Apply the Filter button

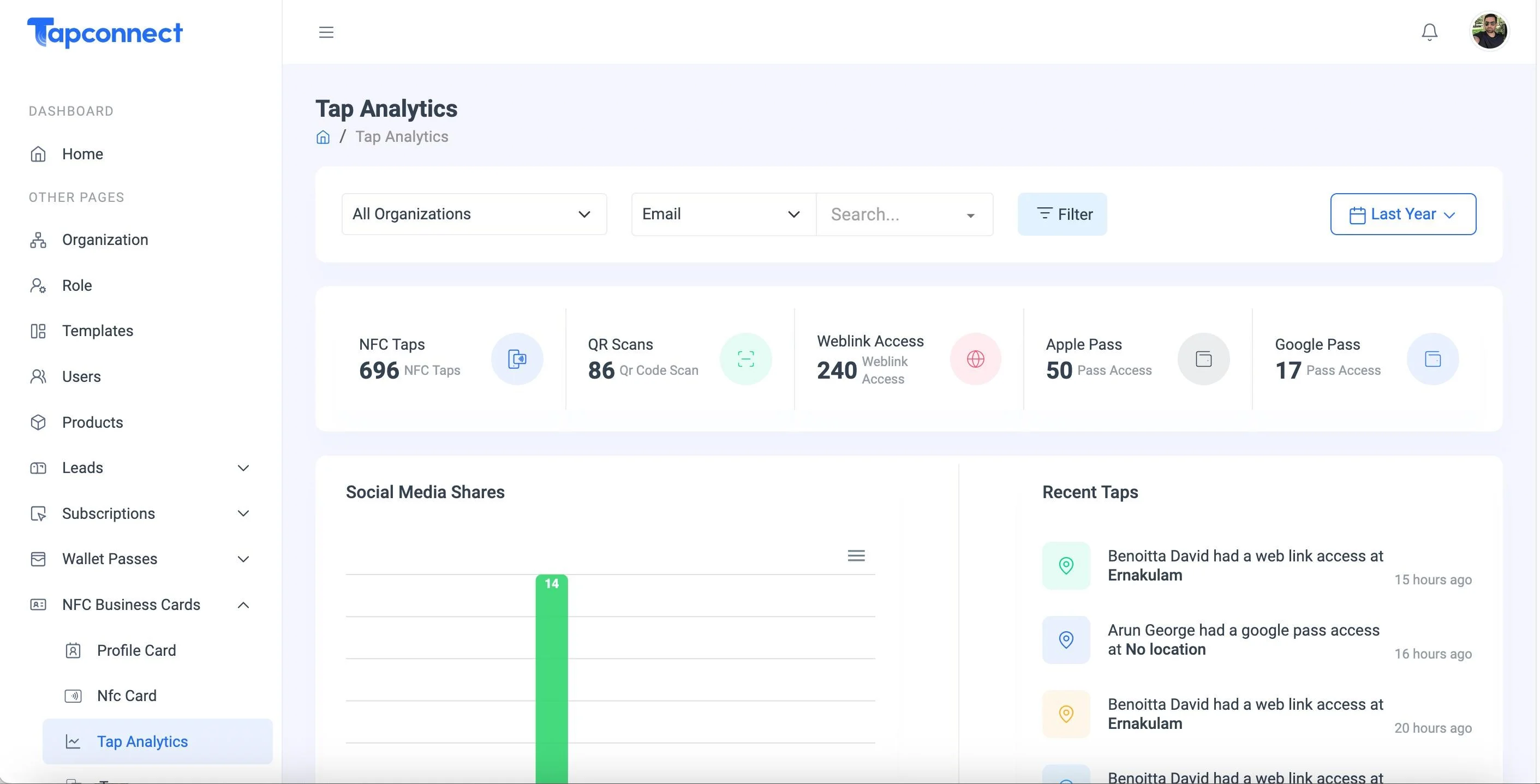[x=1063, y=214]
